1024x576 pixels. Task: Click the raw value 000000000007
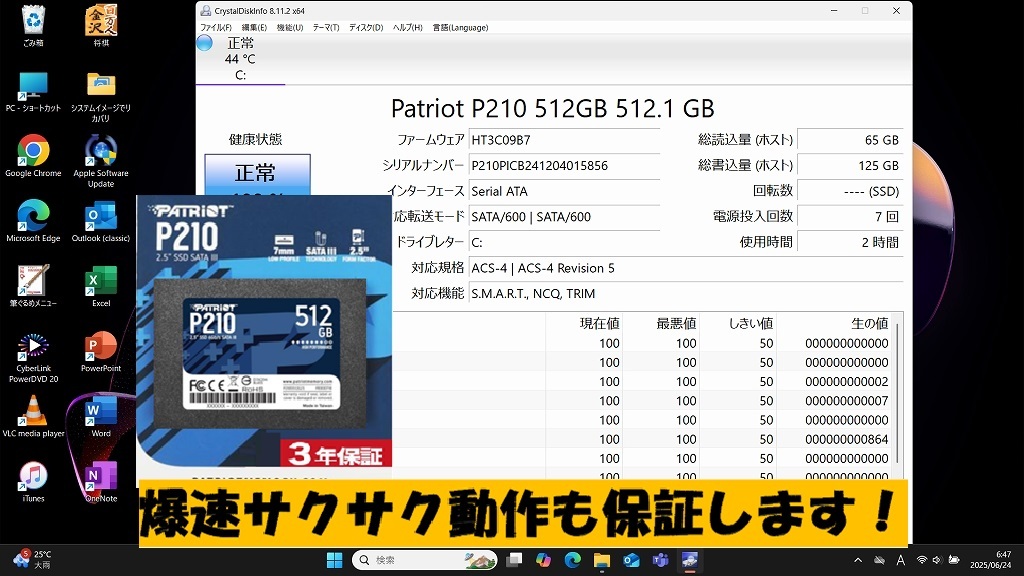(846, 401)
